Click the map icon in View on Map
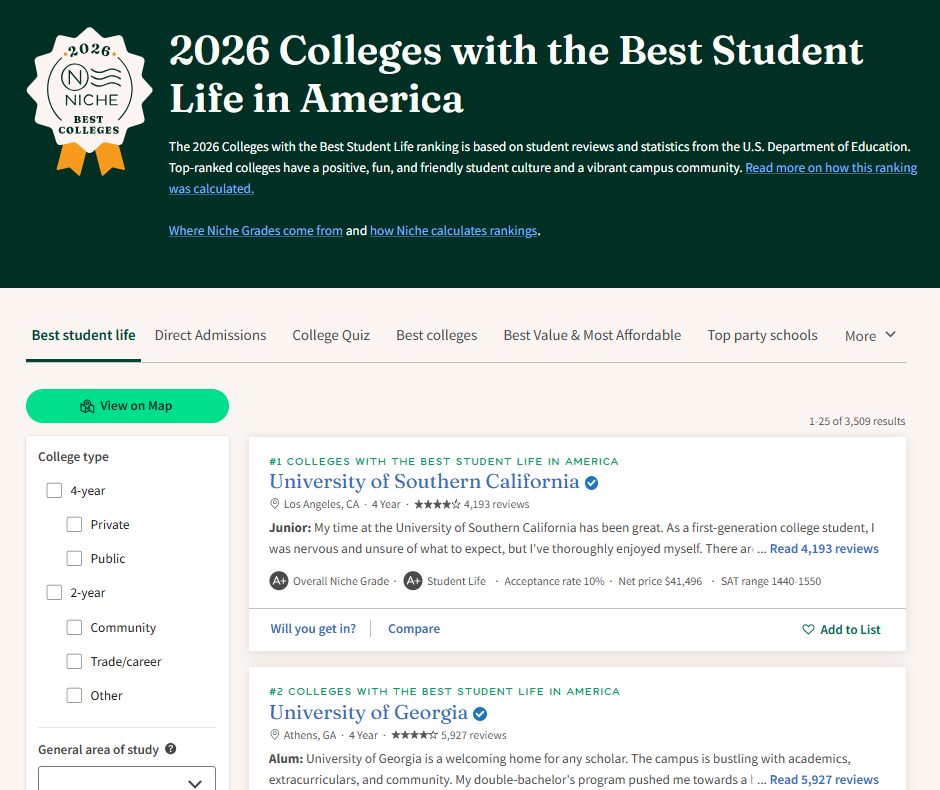The height and width of the screenshot is (790, 940). pyautogui.click(x=87, y=406)
